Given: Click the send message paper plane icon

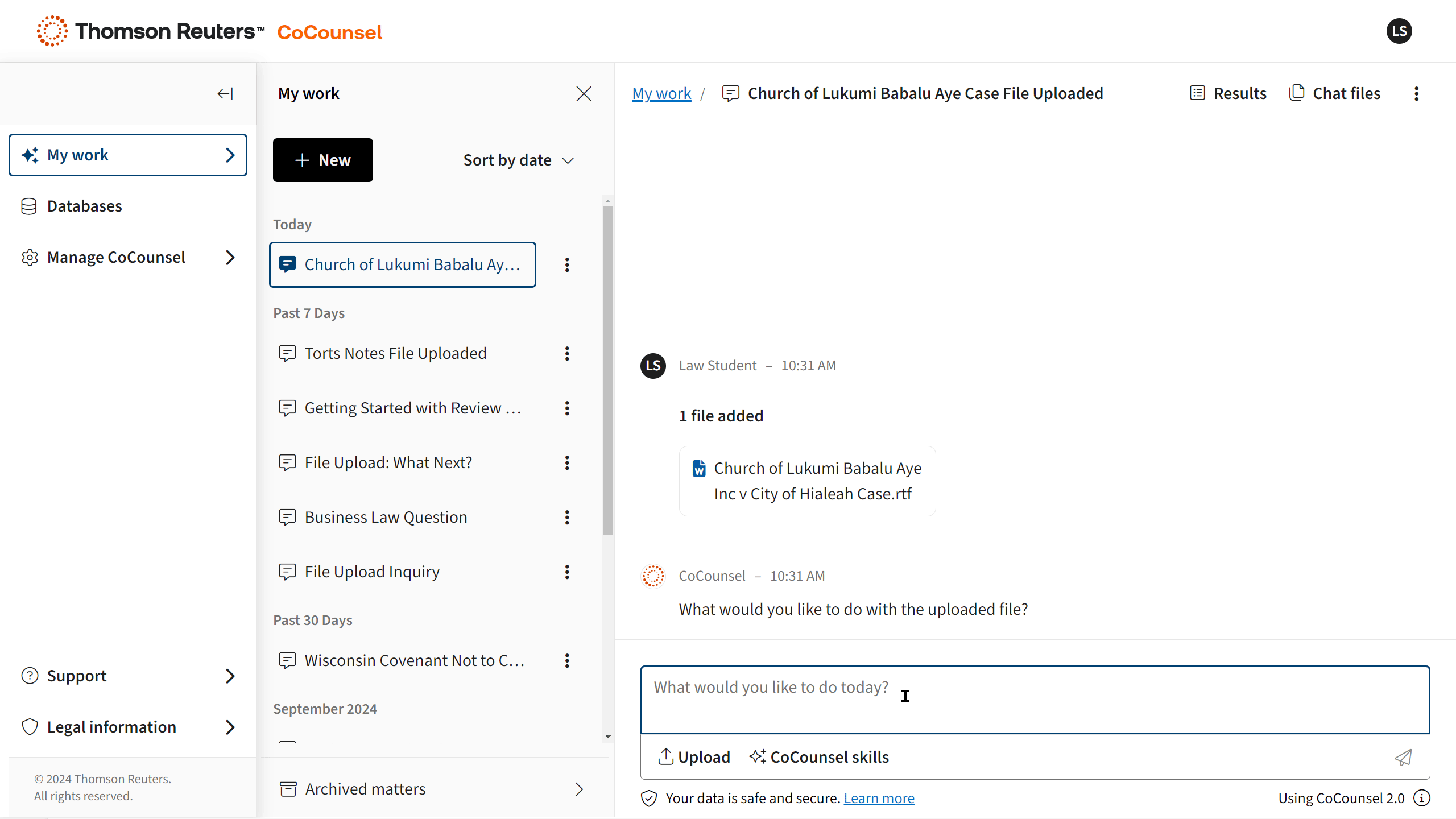Looking at the screenshot, I should coord(1403,757).
